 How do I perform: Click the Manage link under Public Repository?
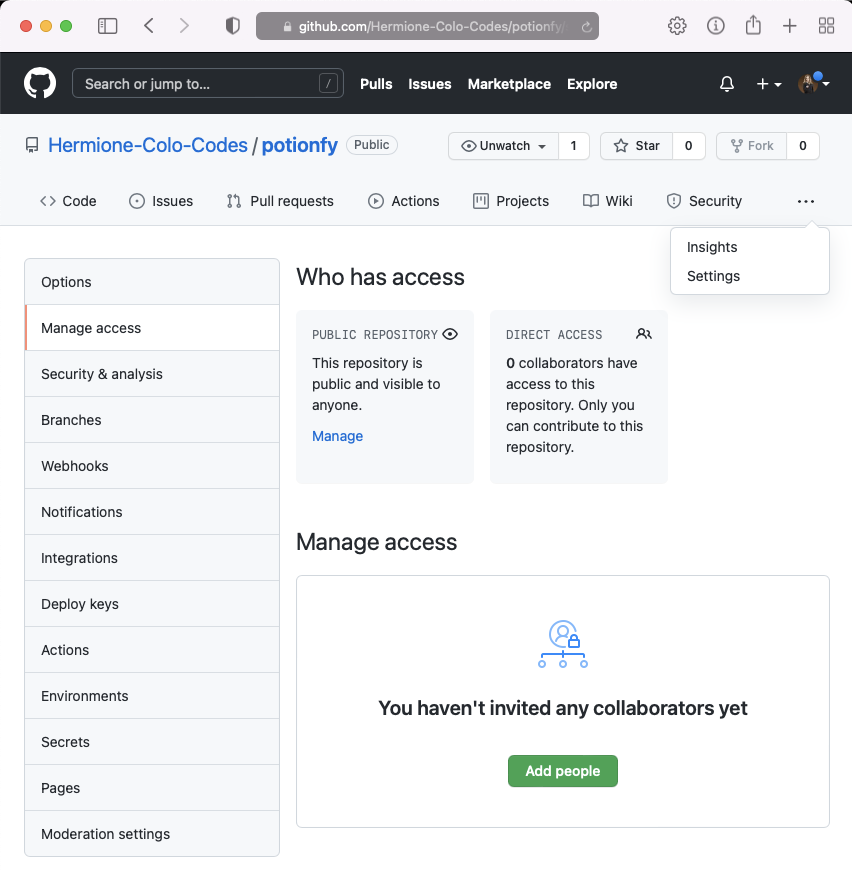[x=337, y=436]
